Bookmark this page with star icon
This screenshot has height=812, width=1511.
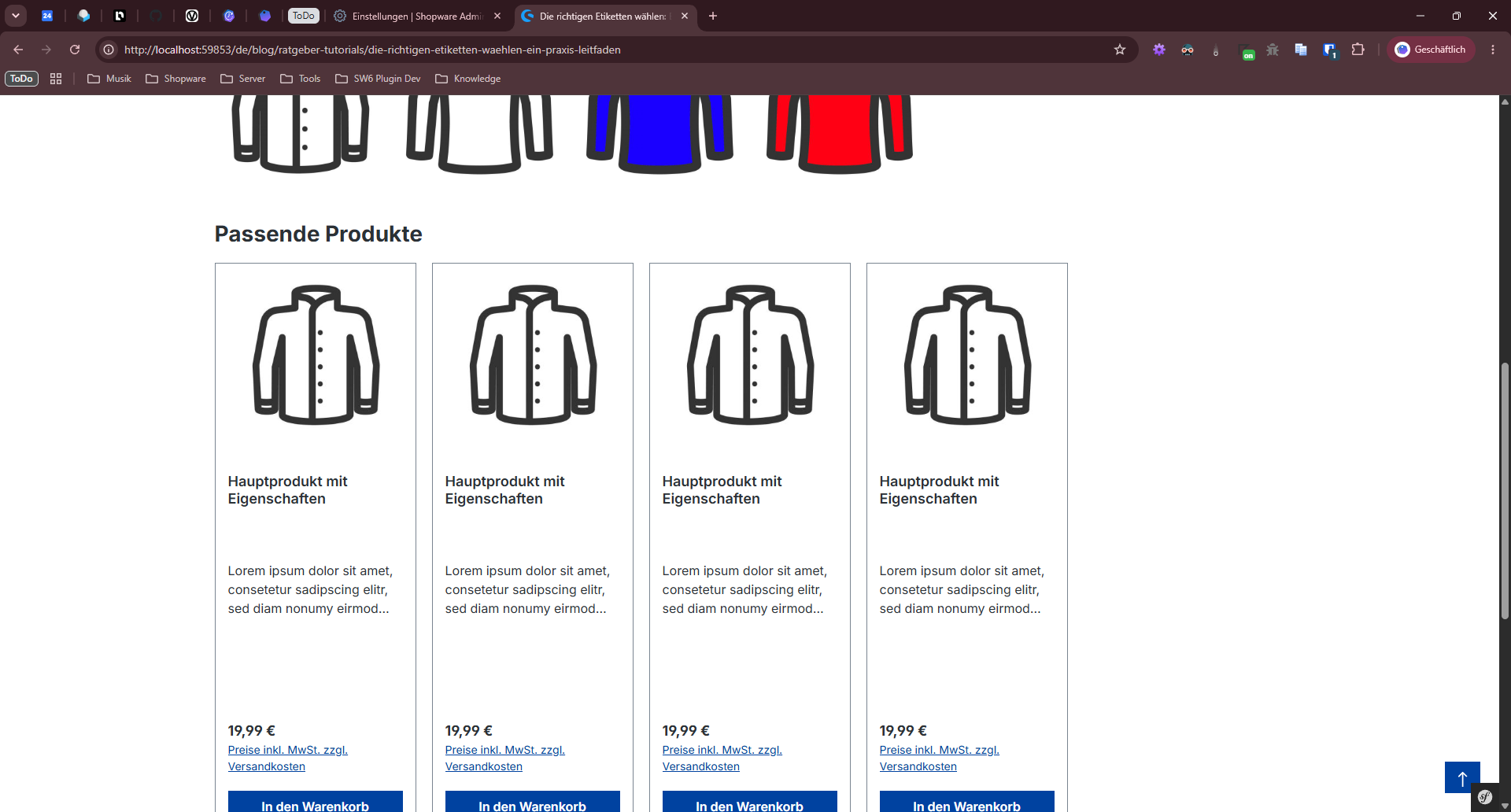pyautogui.click(x=1120, y=50)
